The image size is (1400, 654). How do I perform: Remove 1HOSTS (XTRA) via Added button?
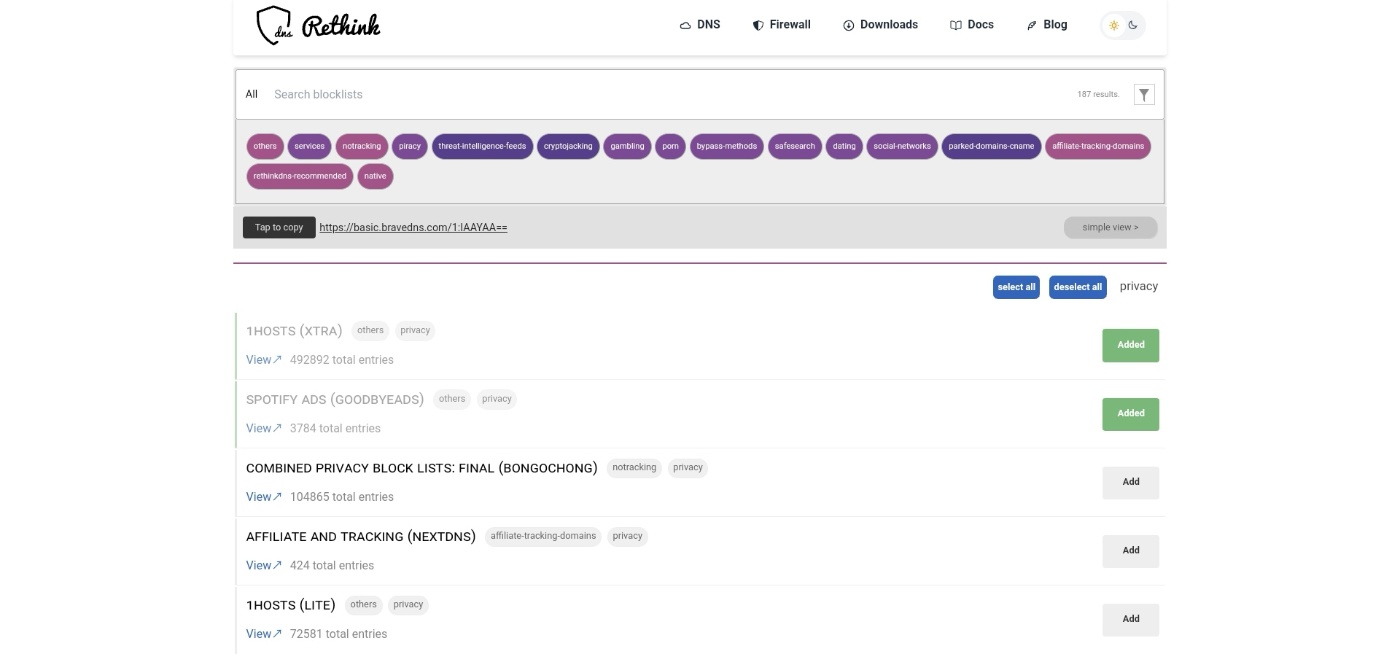[x=1131, y=345]
